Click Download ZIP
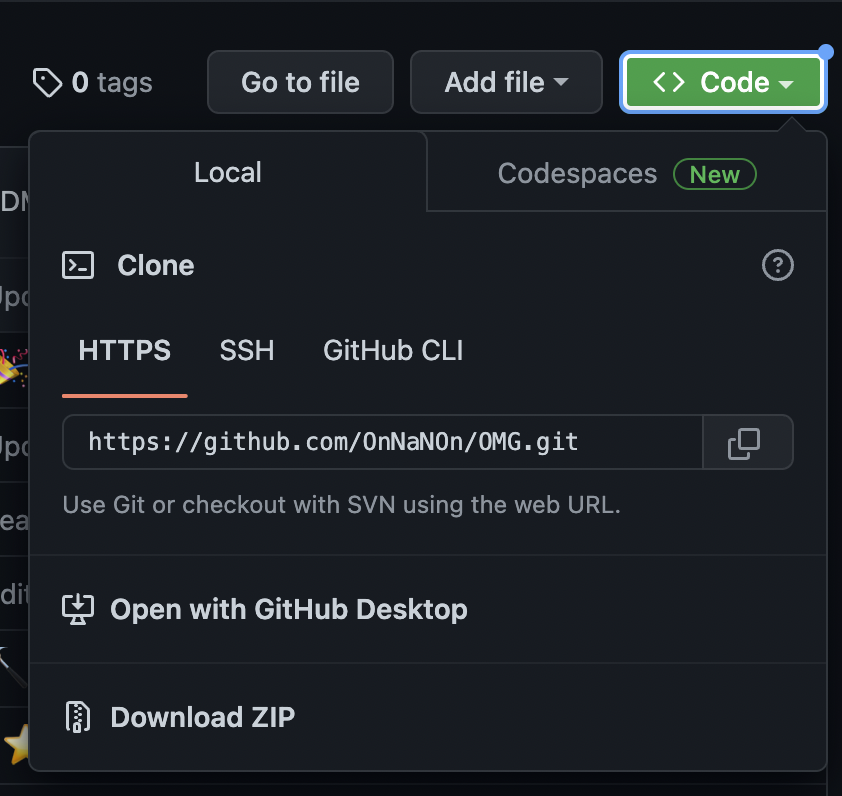Image resolution: width=842 pixels, height=796 pixels. pos(428,717)
